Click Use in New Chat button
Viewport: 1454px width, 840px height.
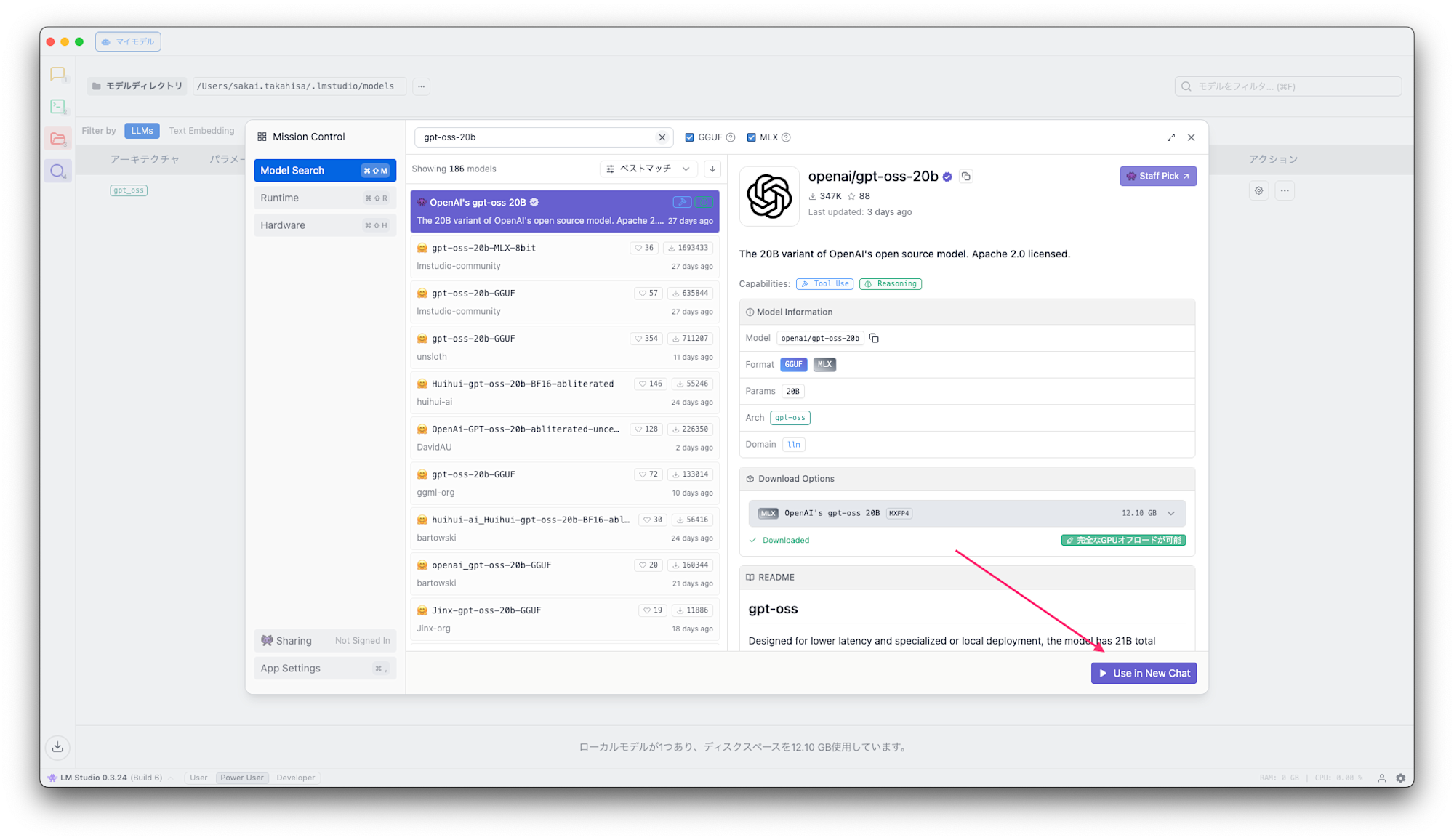pos(1144,674)
